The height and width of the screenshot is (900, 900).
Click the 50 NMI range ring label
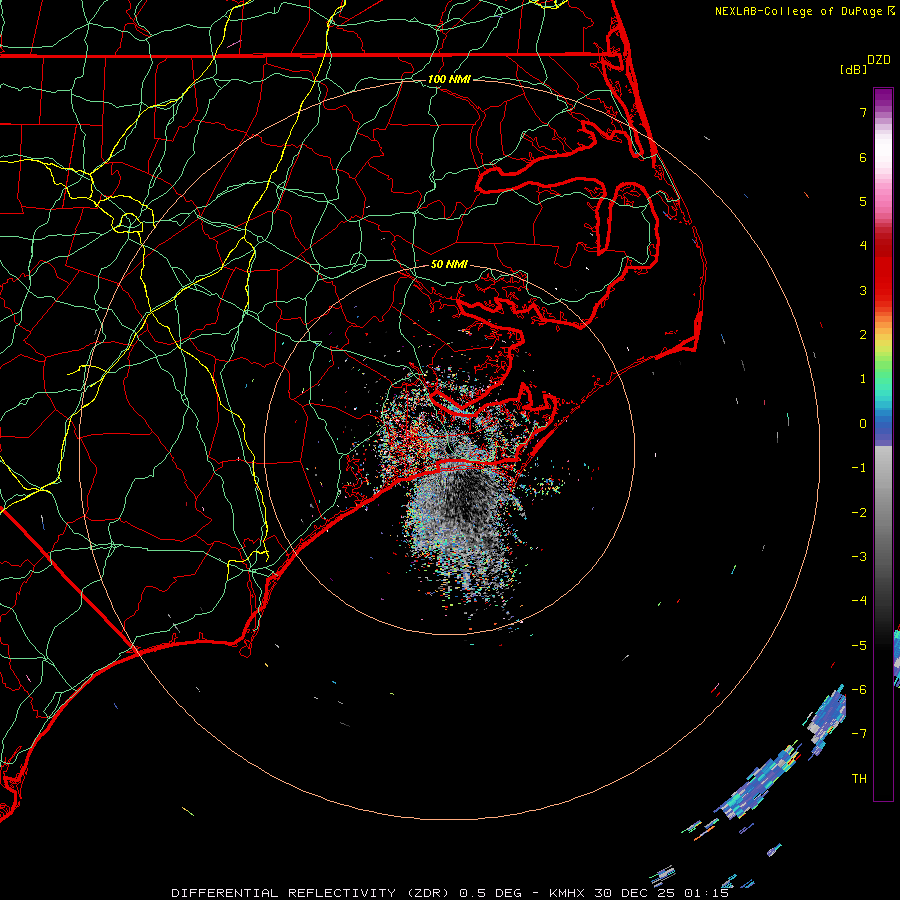point(449,264)
